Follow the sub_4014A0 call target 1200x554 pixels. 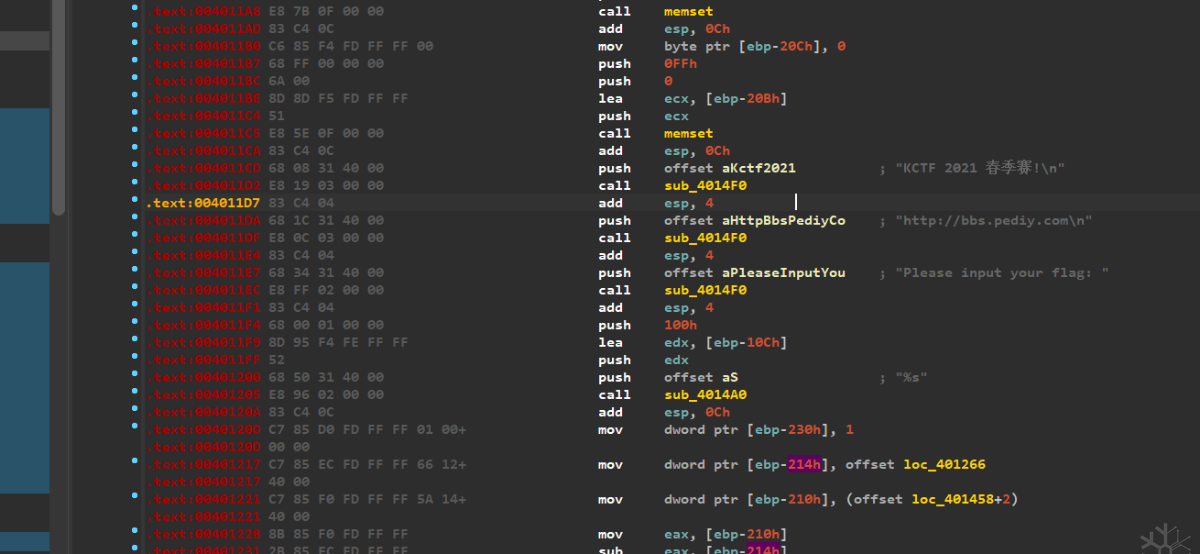[x=705, y=395]
